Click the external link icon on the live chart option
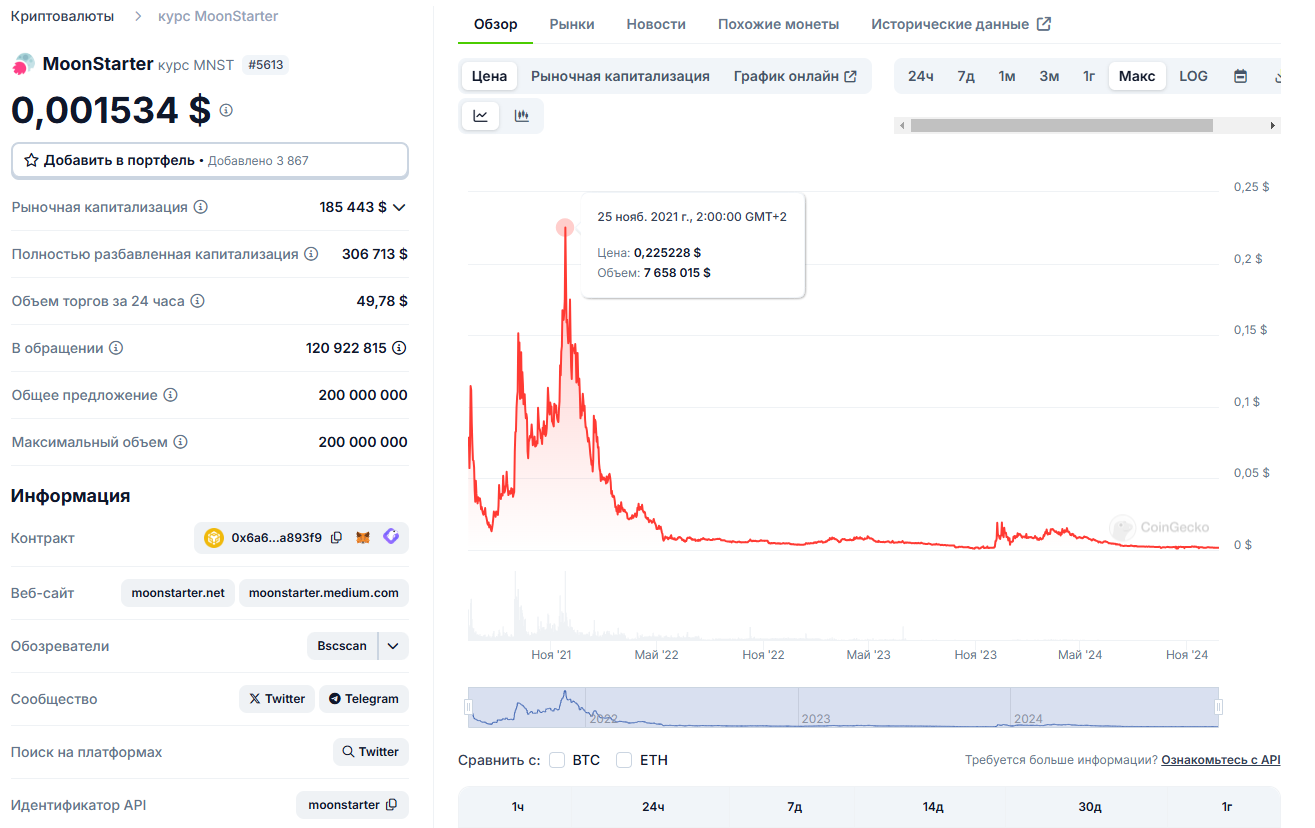 (x=851, y=76)
